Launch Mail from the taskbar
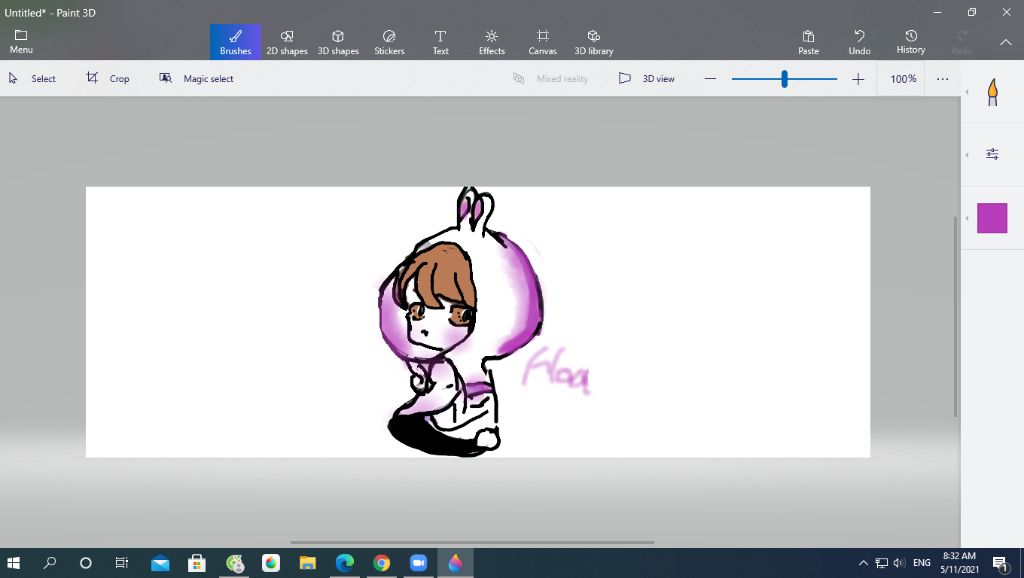Screen dimensions: 1024x578 click(160, 563)
